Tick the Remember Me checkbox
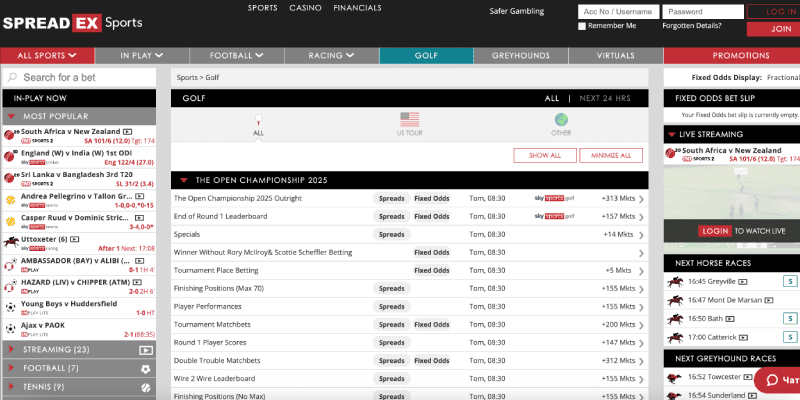 point(582,26)
